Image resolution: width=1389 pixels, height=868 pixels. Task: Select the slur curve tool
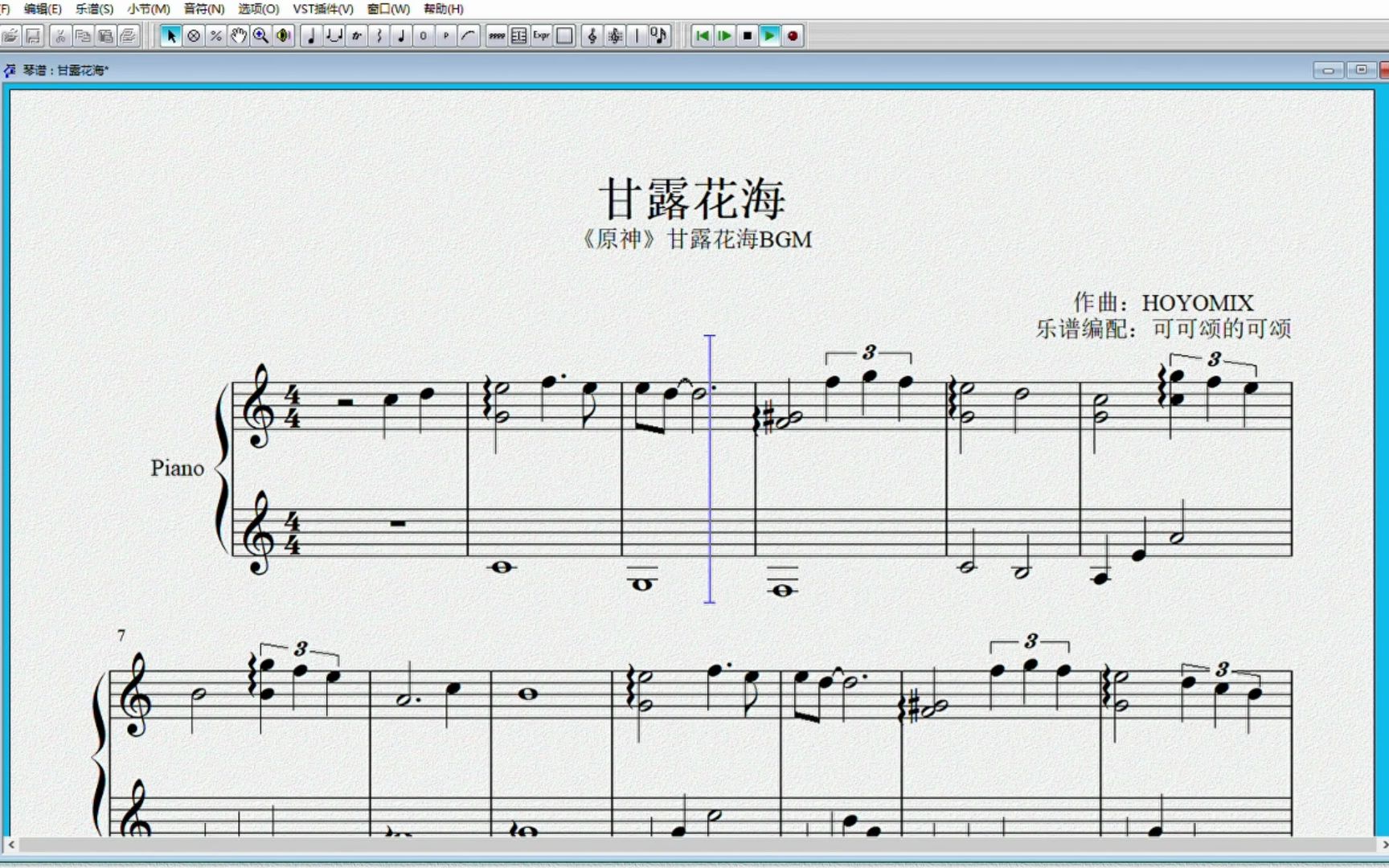point(469,35)
